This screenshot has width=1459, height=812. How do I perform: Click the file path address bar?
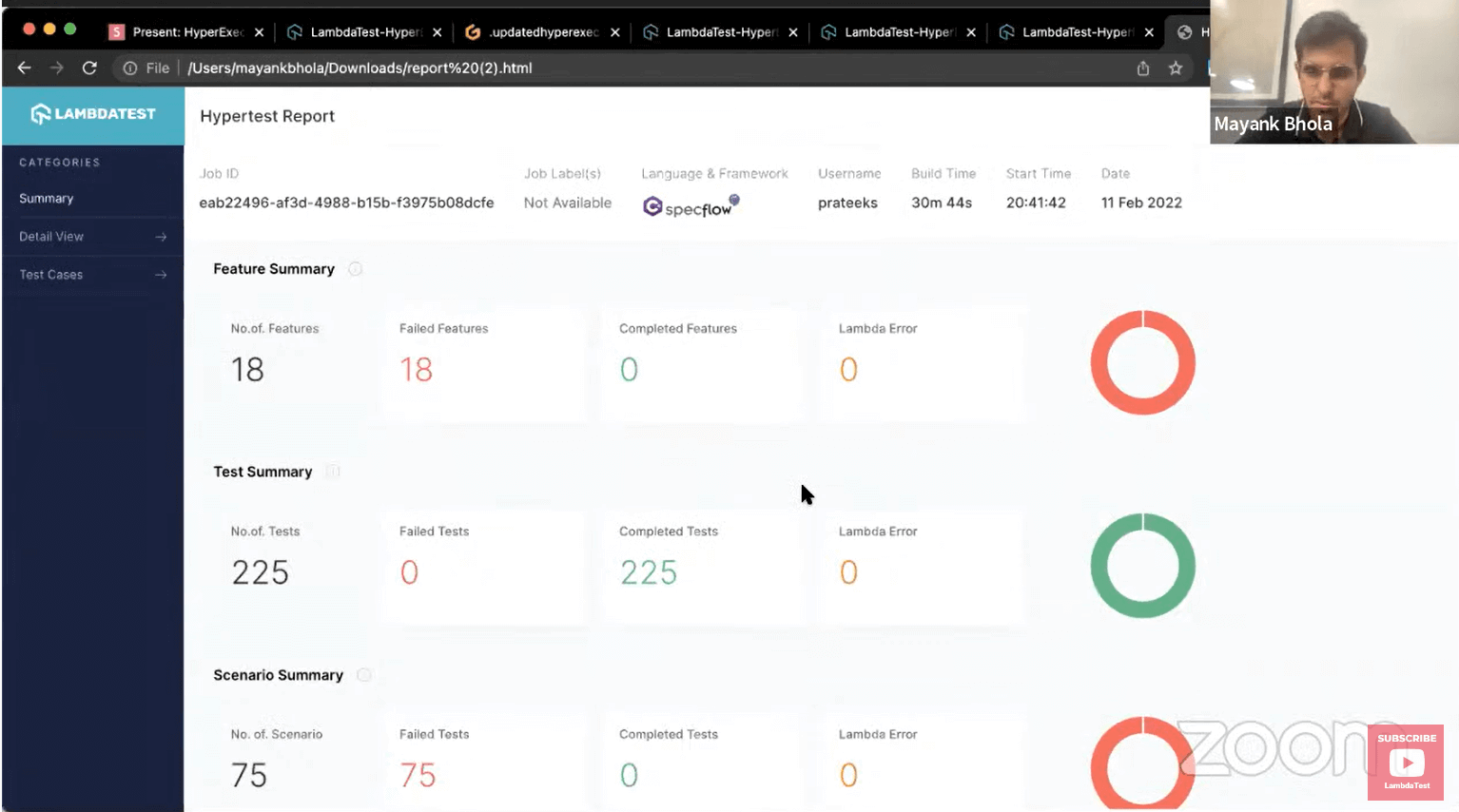pyautogui.click(x=360, y=68)
